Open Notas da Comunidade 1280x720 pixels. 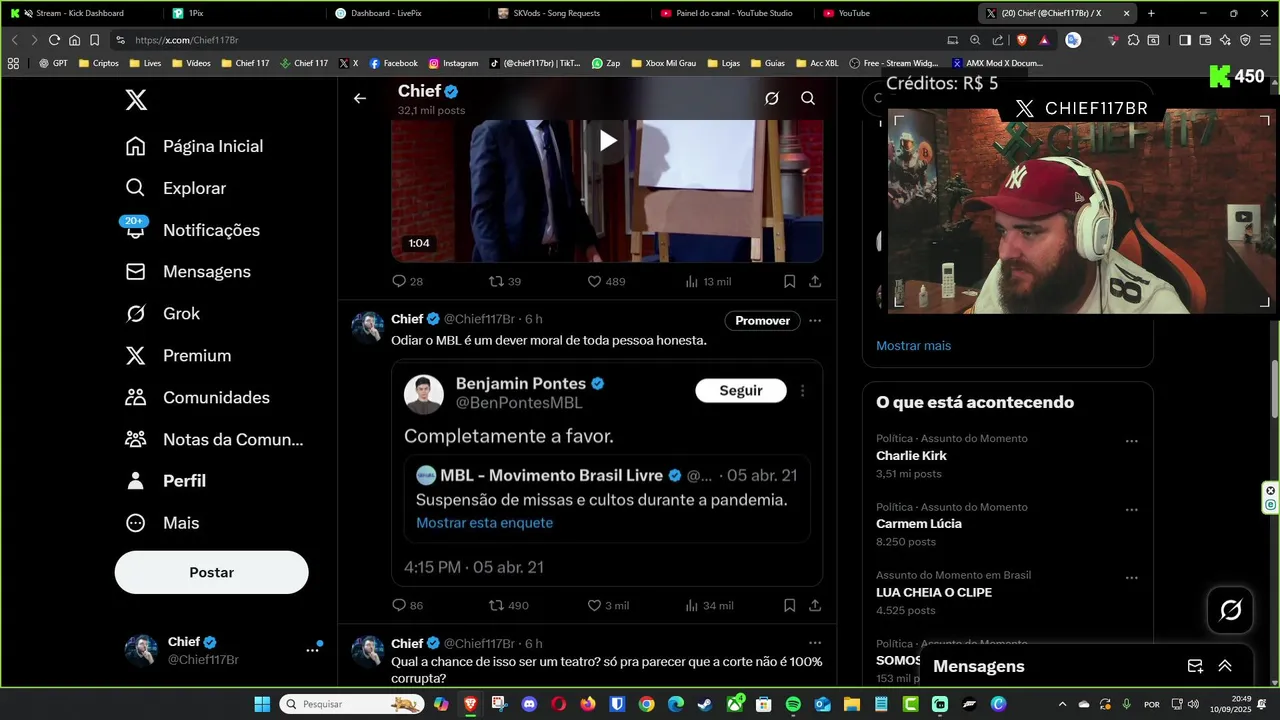[x=214, y=440]
